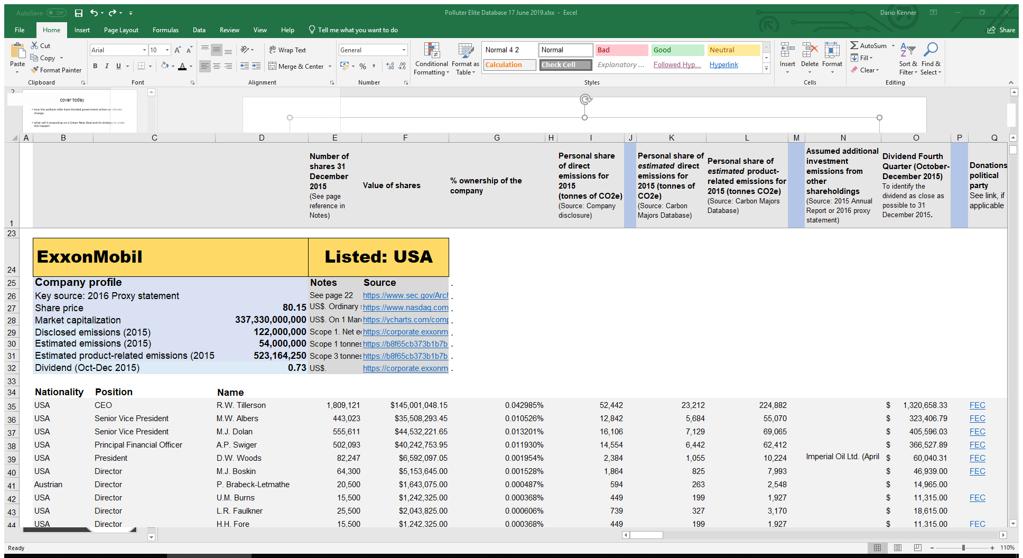The height and width of the screenshot is (558, 1023).
Task: Expand the cell Styles gallery
Action: tap(767, 68)
